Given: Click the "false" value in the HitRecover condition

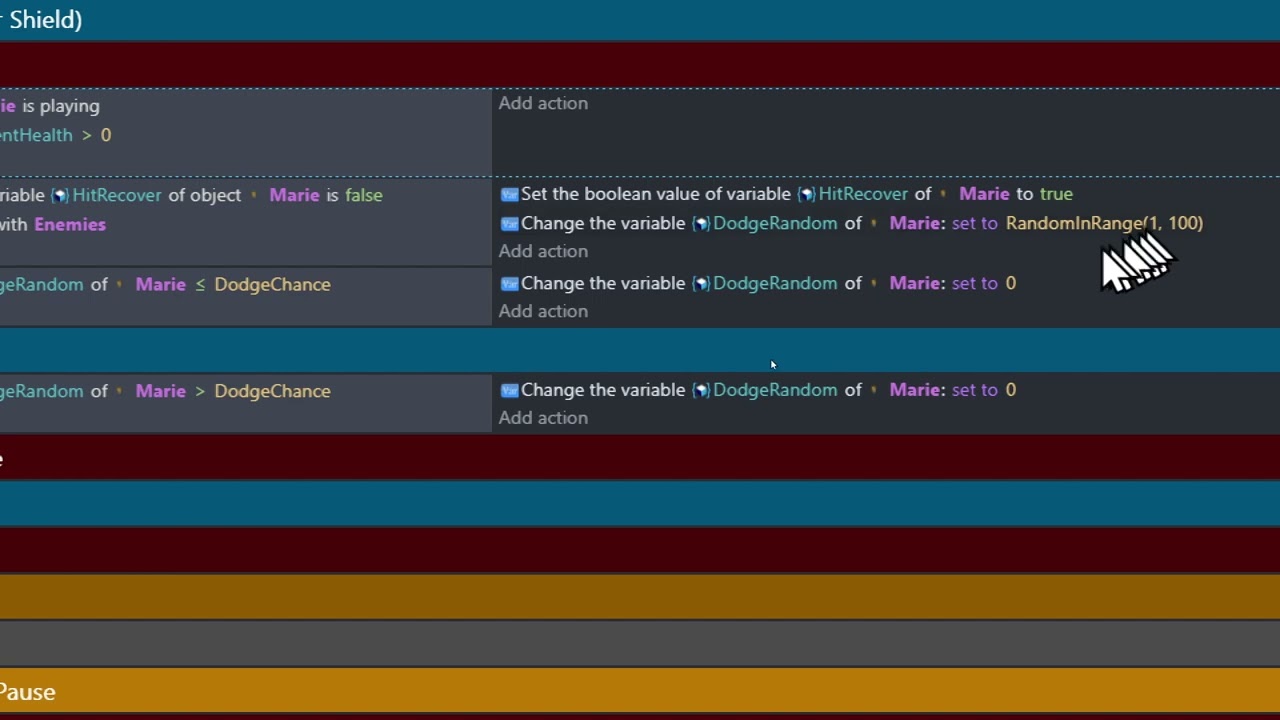Looking at the screenshot, I should coord(363,195).
